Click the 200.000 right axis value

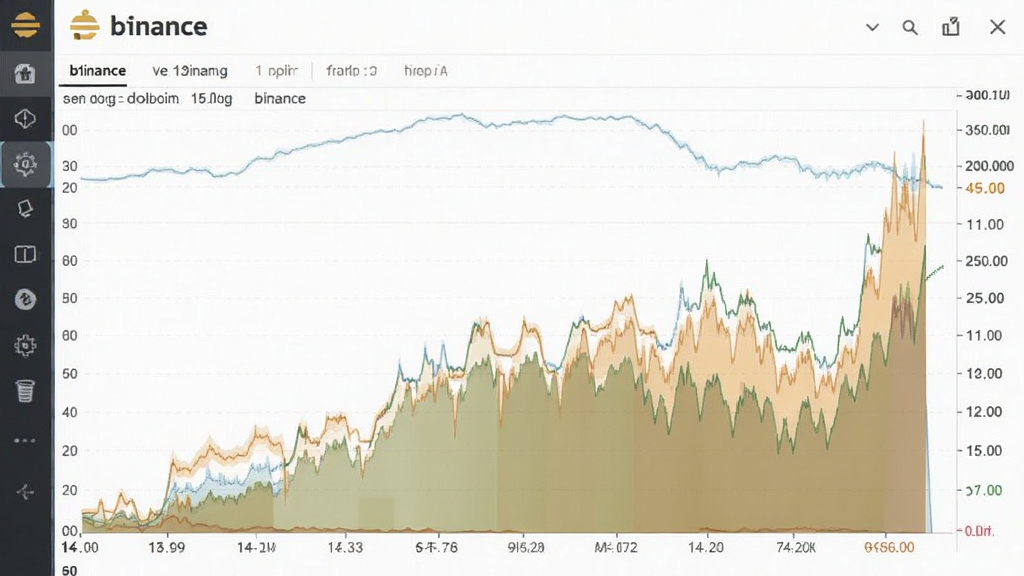coord(989,166)
